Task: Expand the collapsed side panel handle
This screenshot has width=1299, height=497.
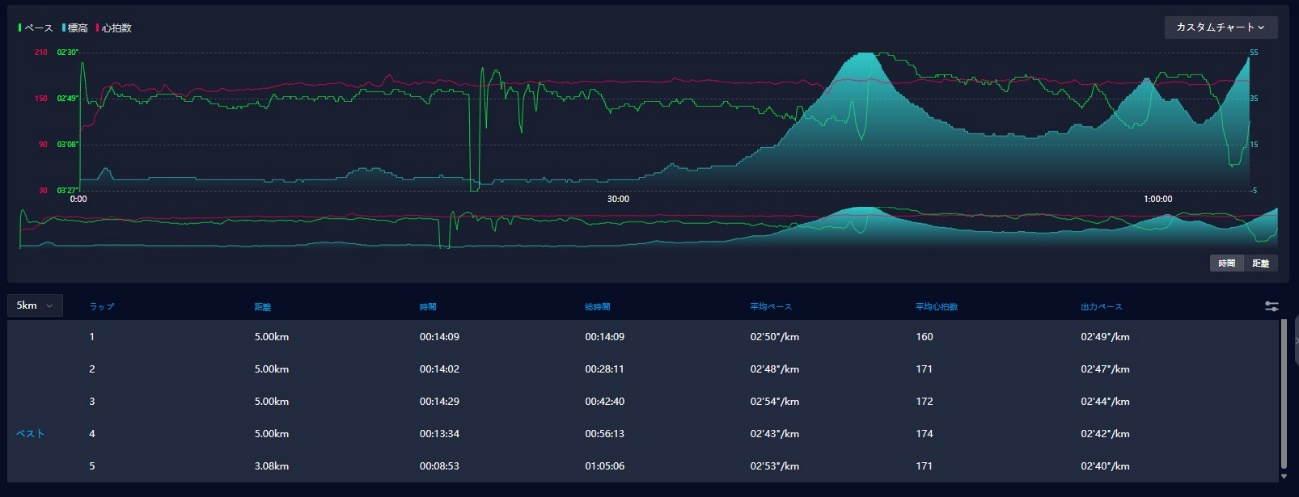Action: [x=1295, y=341]
